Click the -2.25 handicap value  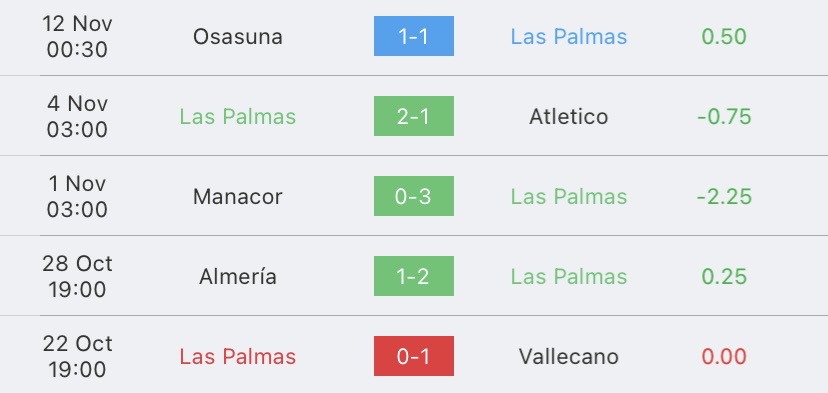click(x=724, y=196)
